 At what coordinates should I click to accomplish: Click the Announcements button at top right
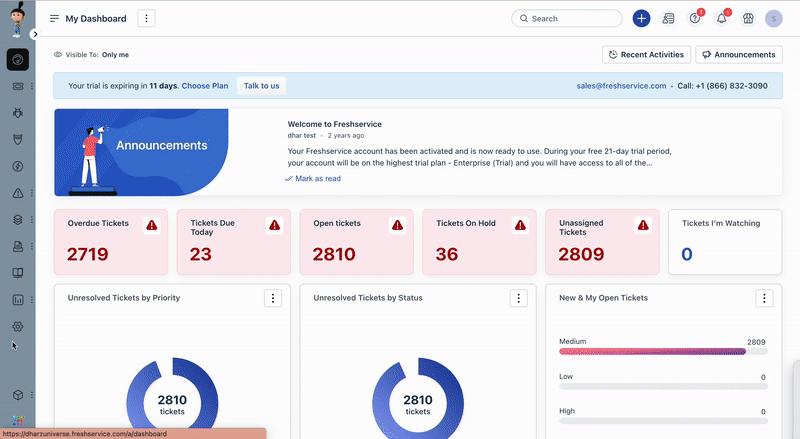(x=739, y=55)
